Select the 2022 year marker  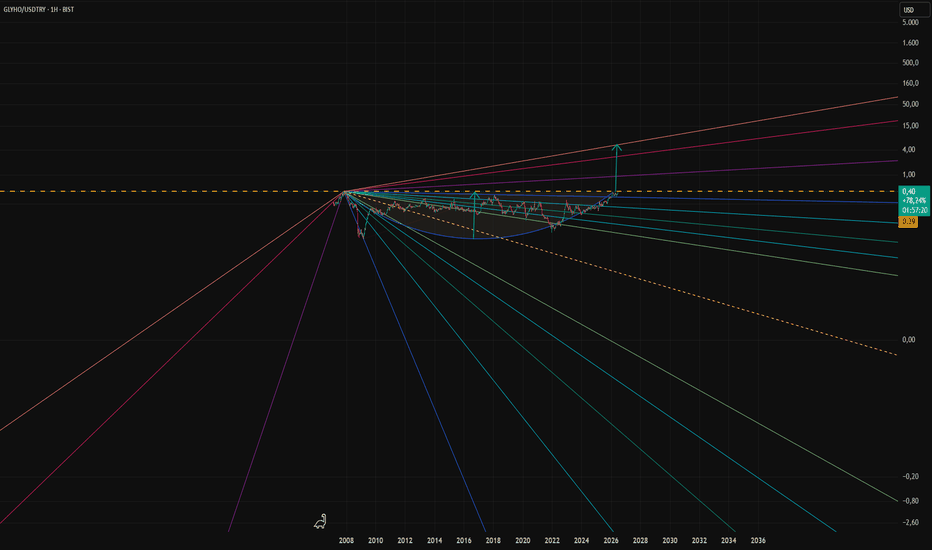pyautogui.click(x=552, y=540)
